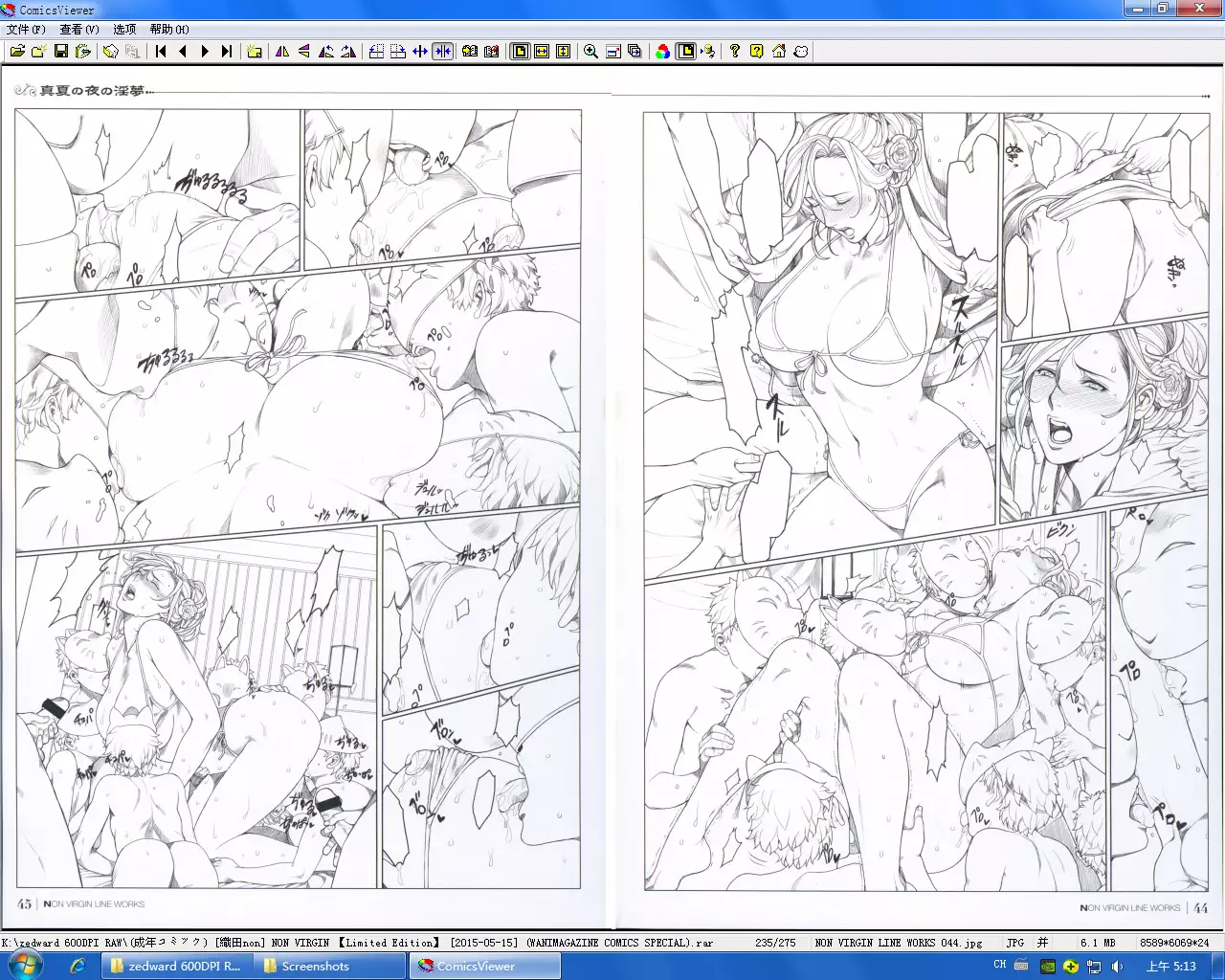Image resolution: width=1225 pixels, height=980 pixels.
Task: Click the save floppy disk icon
Action: (x=61, y=52)
